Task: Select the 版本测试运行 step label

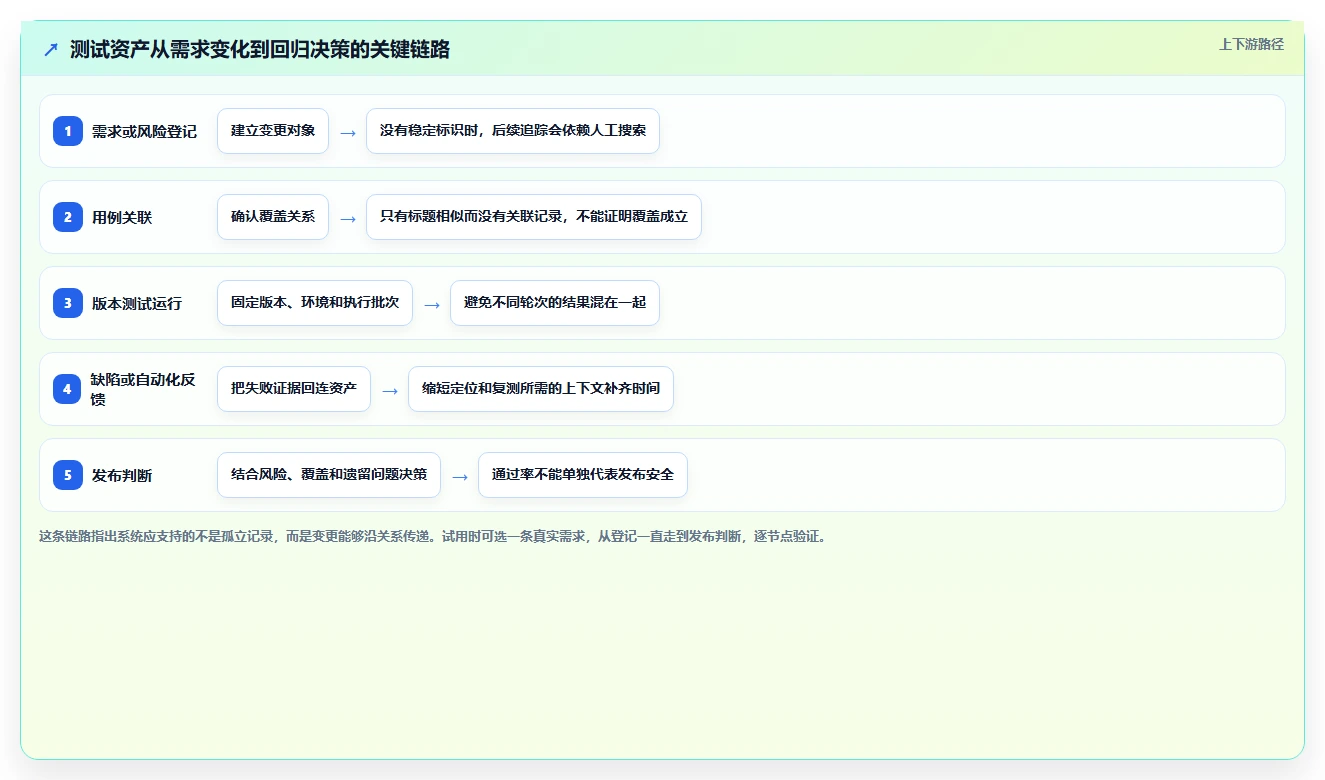Action: [137, 303]
